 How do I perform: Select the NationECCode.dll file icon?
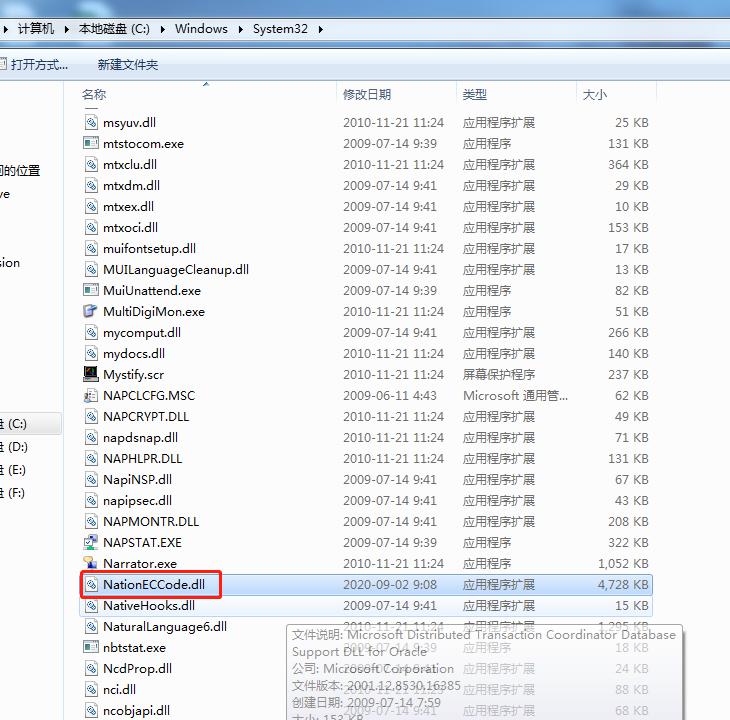(x=92, y=585)
